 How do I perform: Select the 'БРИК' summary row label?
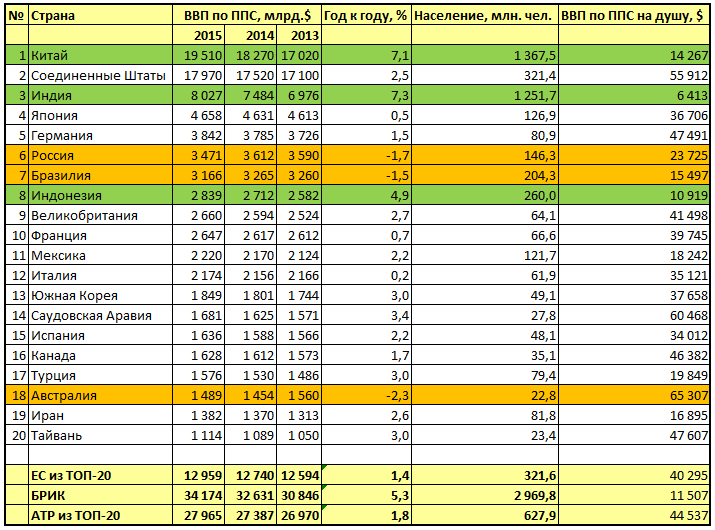[100, 495]
